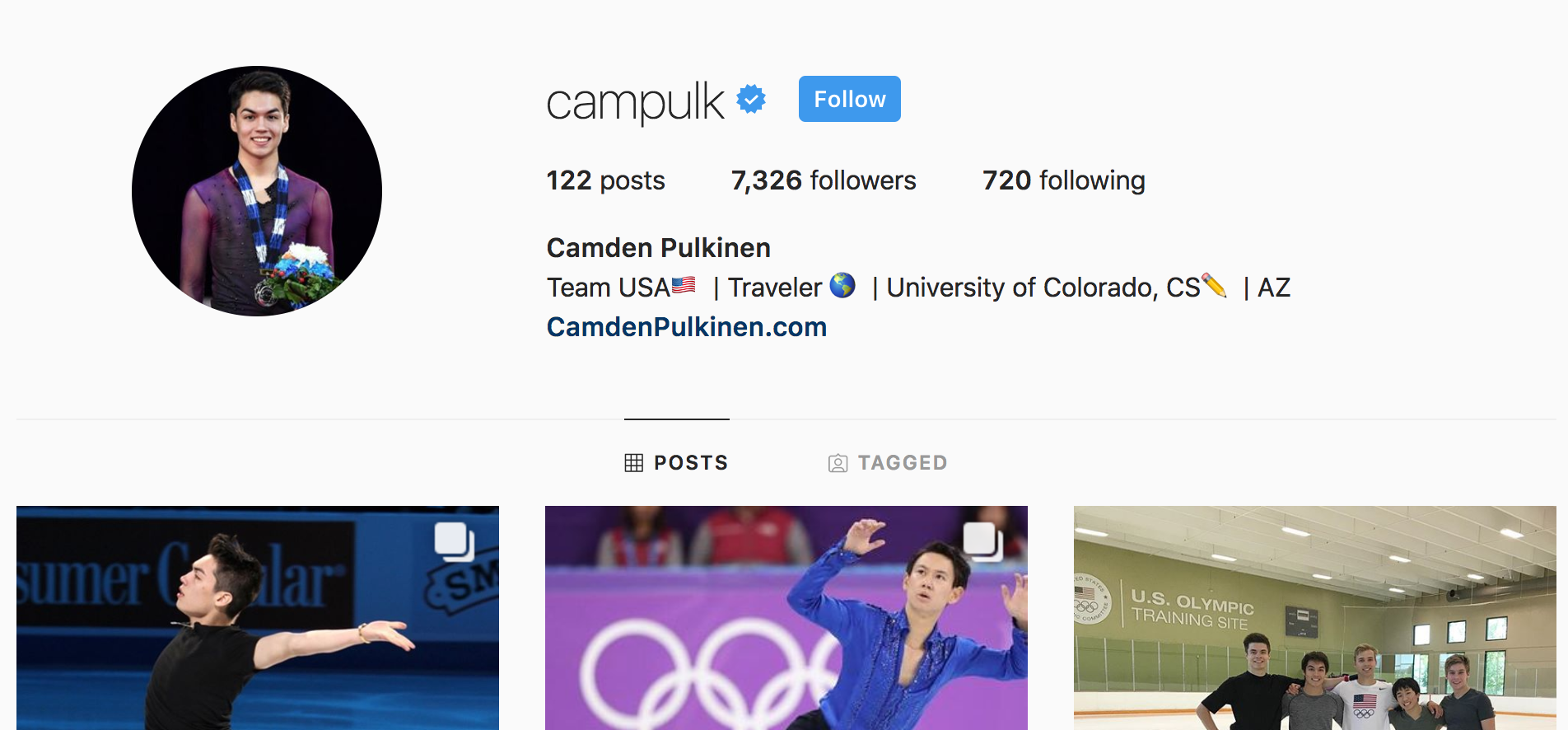
Task: Click the pencil emoji in bio
Action: [x=1214, y=285]
